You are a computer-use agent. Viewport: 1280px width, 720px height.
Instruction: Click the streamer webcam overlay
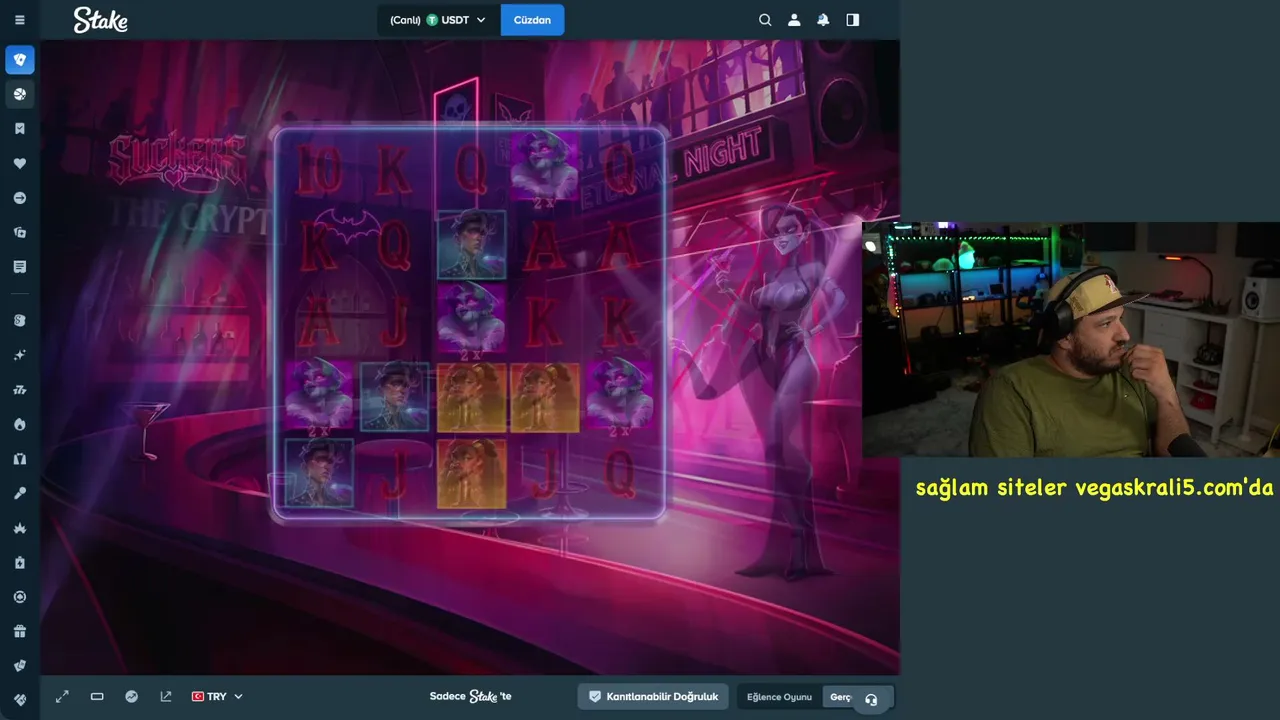(x=1071, y=340)
